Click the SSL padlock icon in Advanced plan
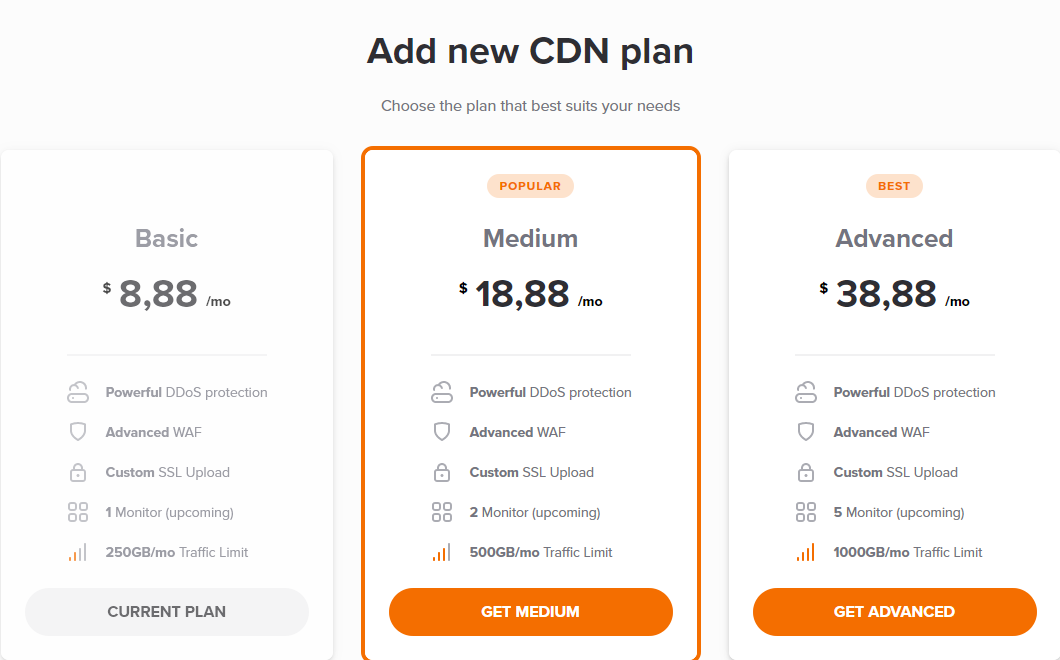The width and height of the screenshot is (1060, 660). tap(806, 472)
